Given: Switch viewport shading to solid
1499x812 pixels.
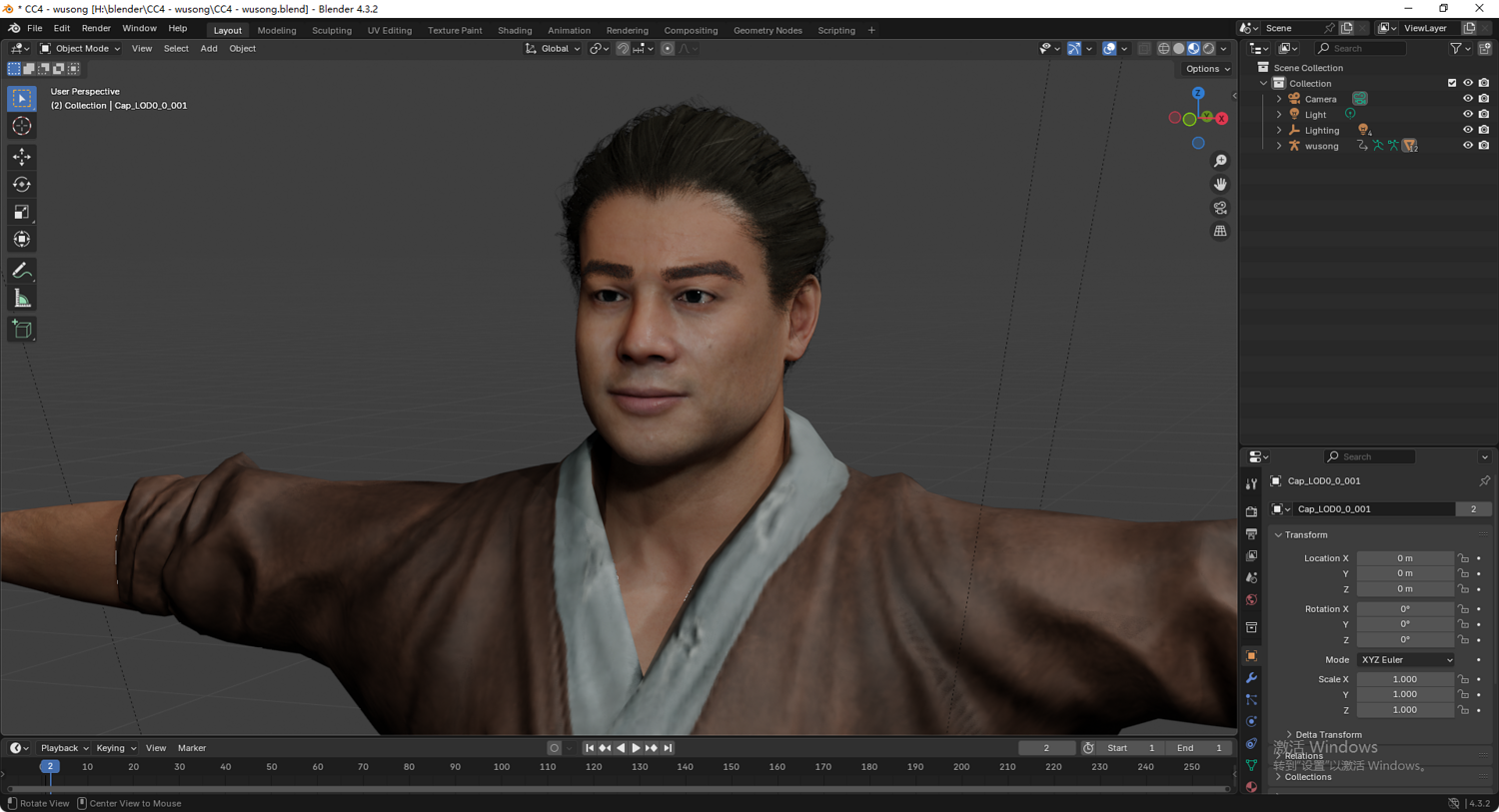Looking at the screenshot, I should [x=1178, y=48].
